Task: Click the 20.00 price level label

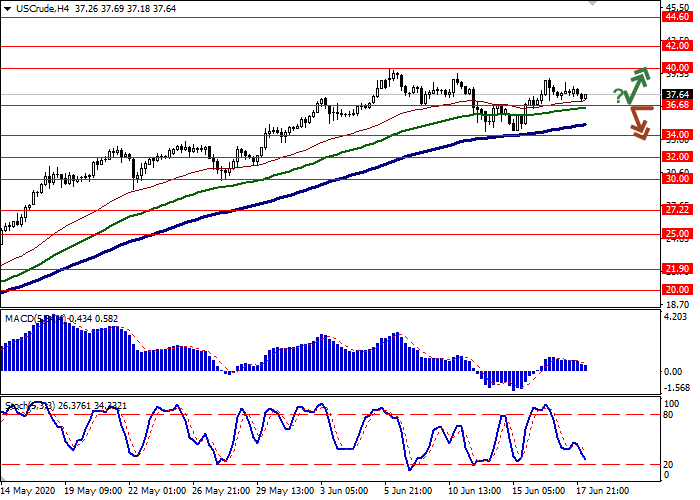Action: [x=677, y=290]
